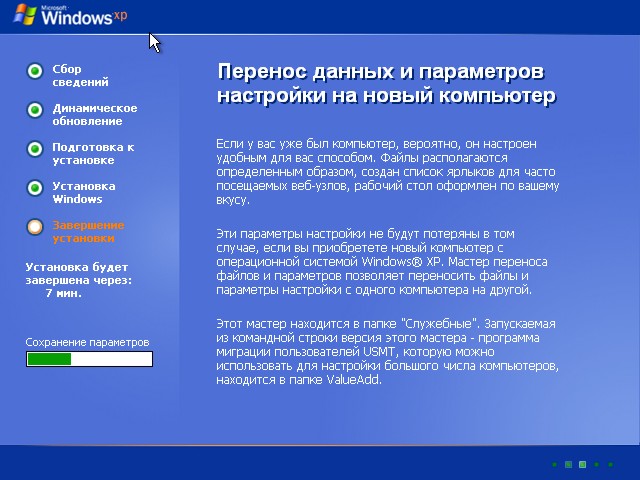Screen dimensions: 640x480
Task: Click the green bullet beside Динамическое обновление
Action: click(35, 110)
